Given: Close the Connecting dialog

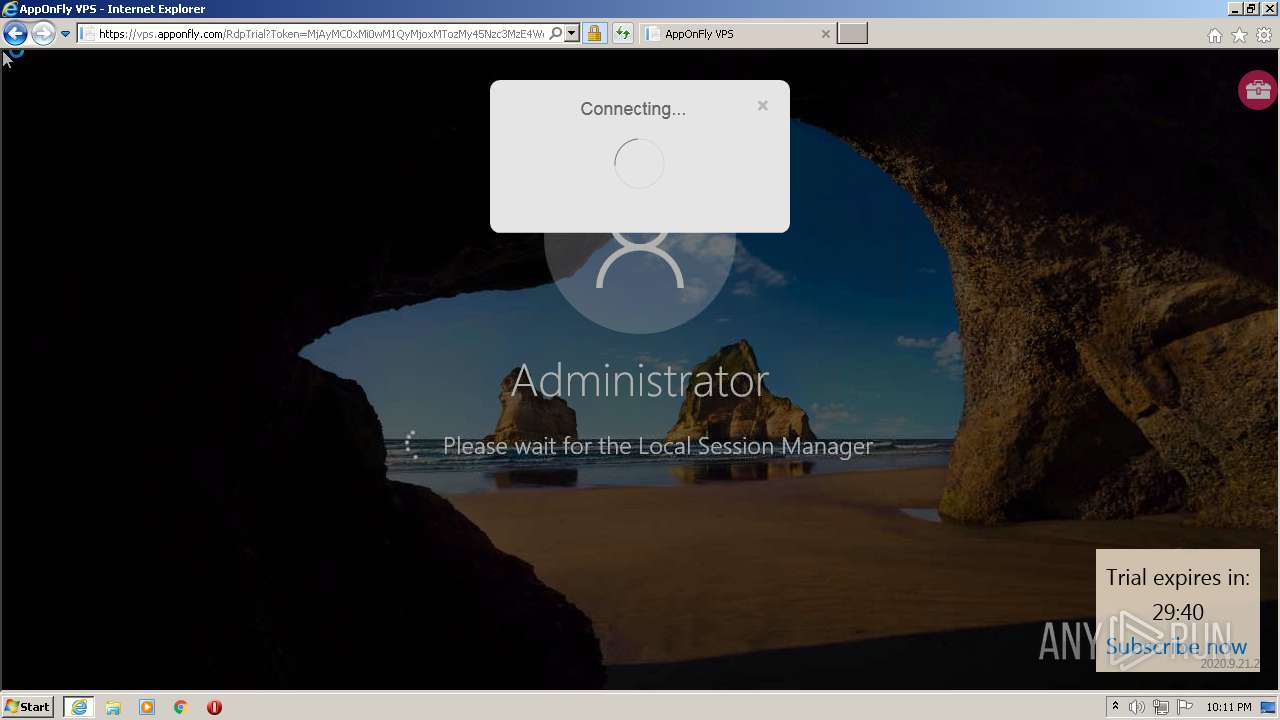Looking at the screenshot, I should coord(762,106).
